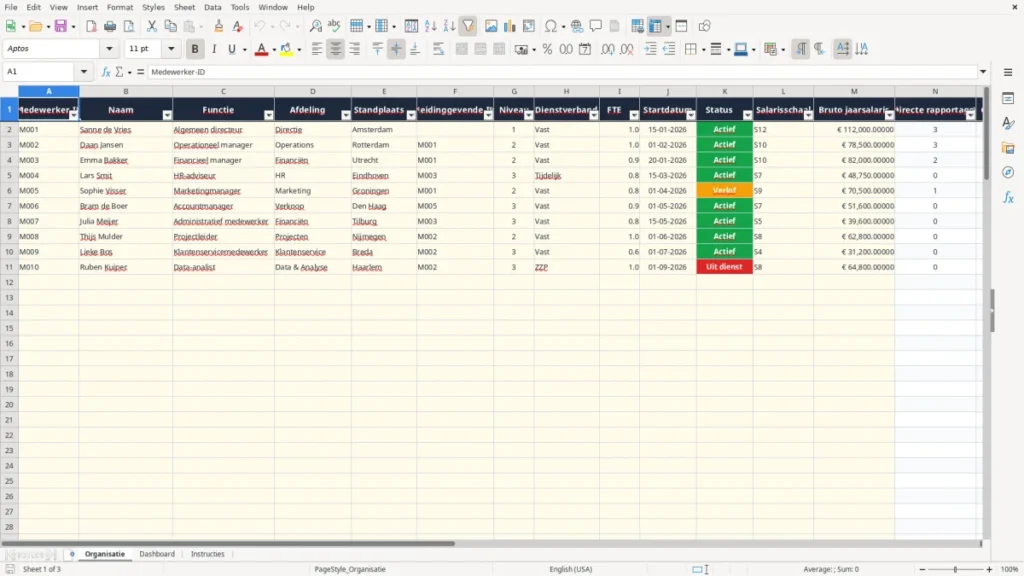This screenshot has width=1024, height=576.
Task: Toggle the AutoFilter funnel button
Action: tap(468, 26)
